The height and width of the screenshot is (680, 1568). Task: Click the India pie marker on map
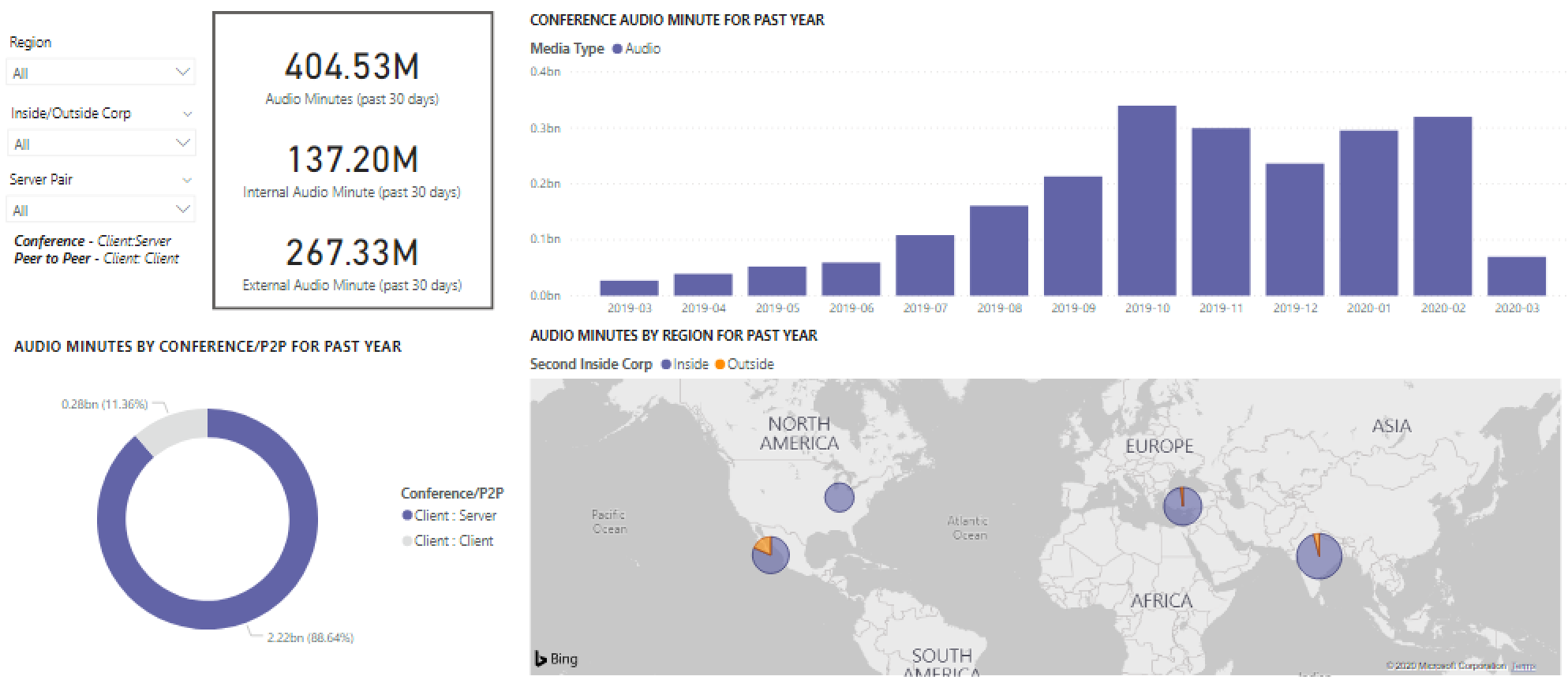coord(1319,556)
